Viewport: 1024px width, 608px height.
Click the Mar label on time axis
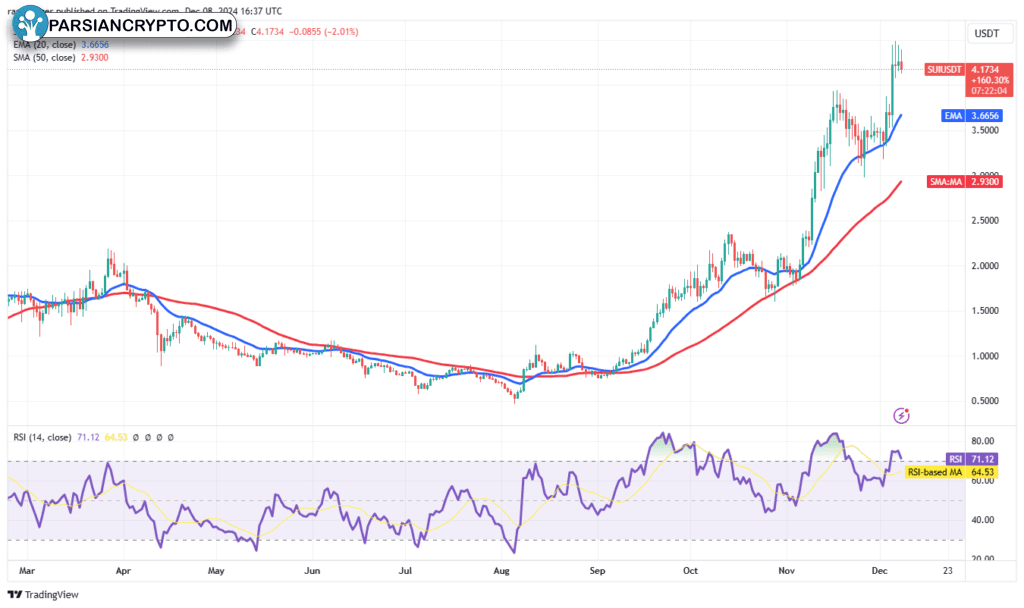coord(27,570)
